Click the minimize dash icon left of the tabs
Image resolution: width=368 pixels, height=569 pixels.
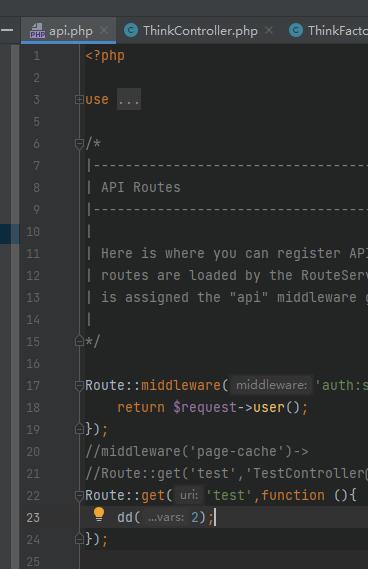coord(7,30)
